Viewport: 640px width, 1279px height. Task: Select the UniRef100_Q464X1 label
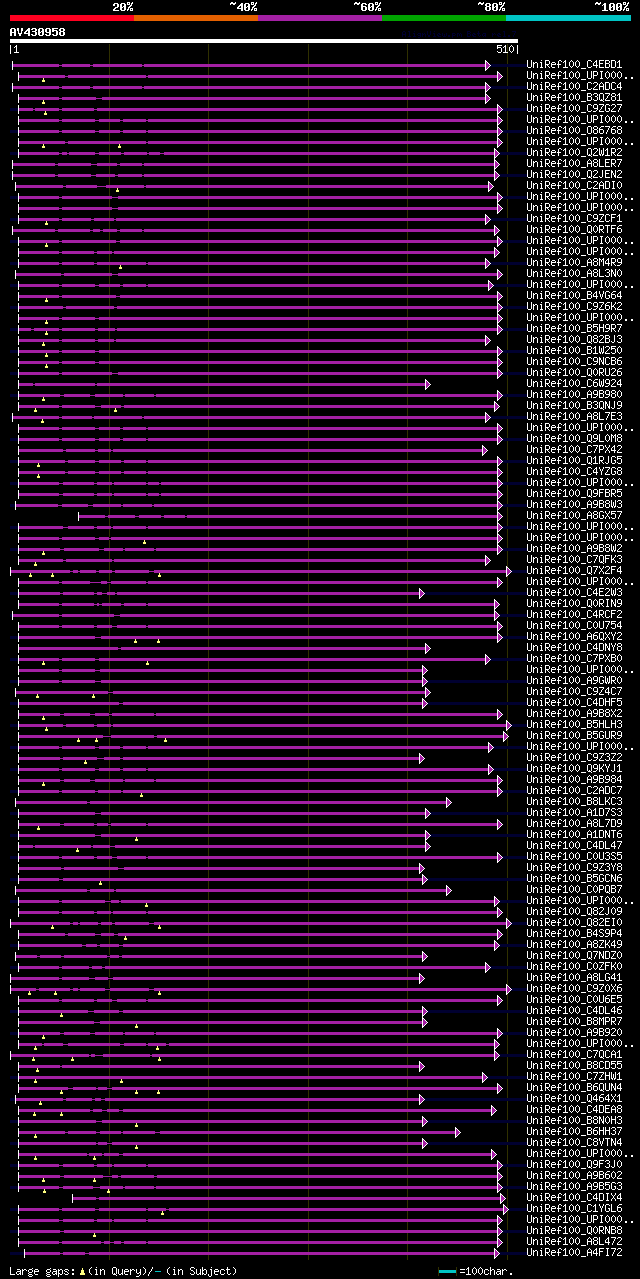coord(574,1099)
